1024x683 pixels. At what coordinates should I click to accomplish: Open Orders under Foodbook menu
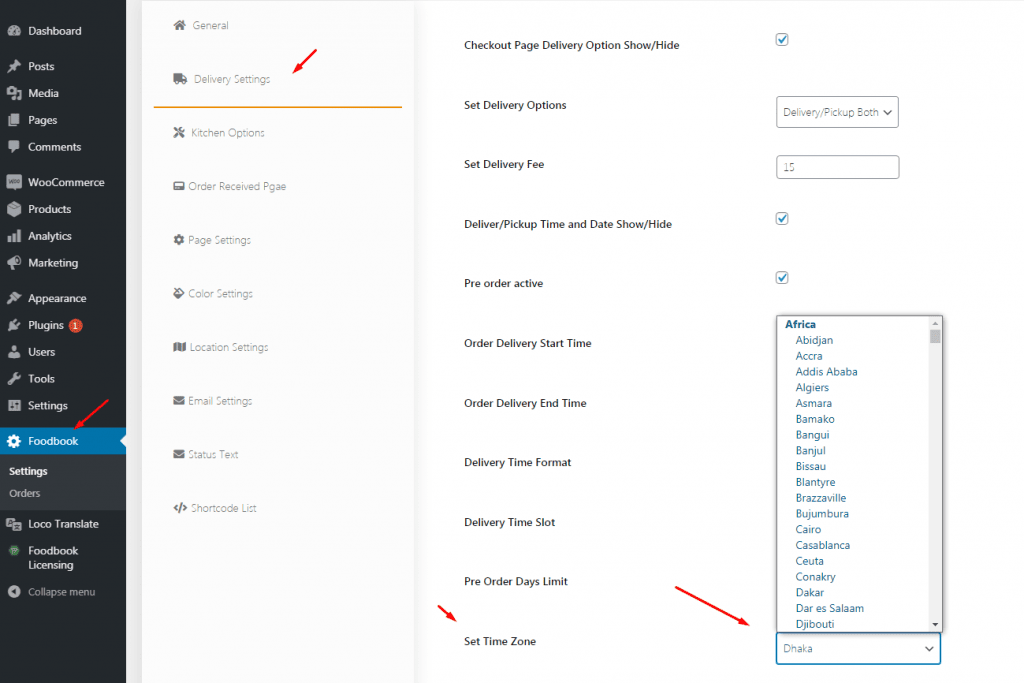(x=25, y=493)
